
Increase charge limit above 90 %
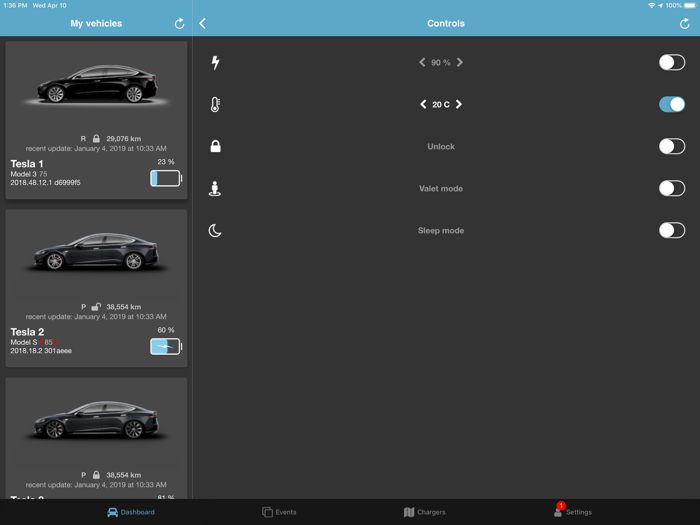click(460, 62)
